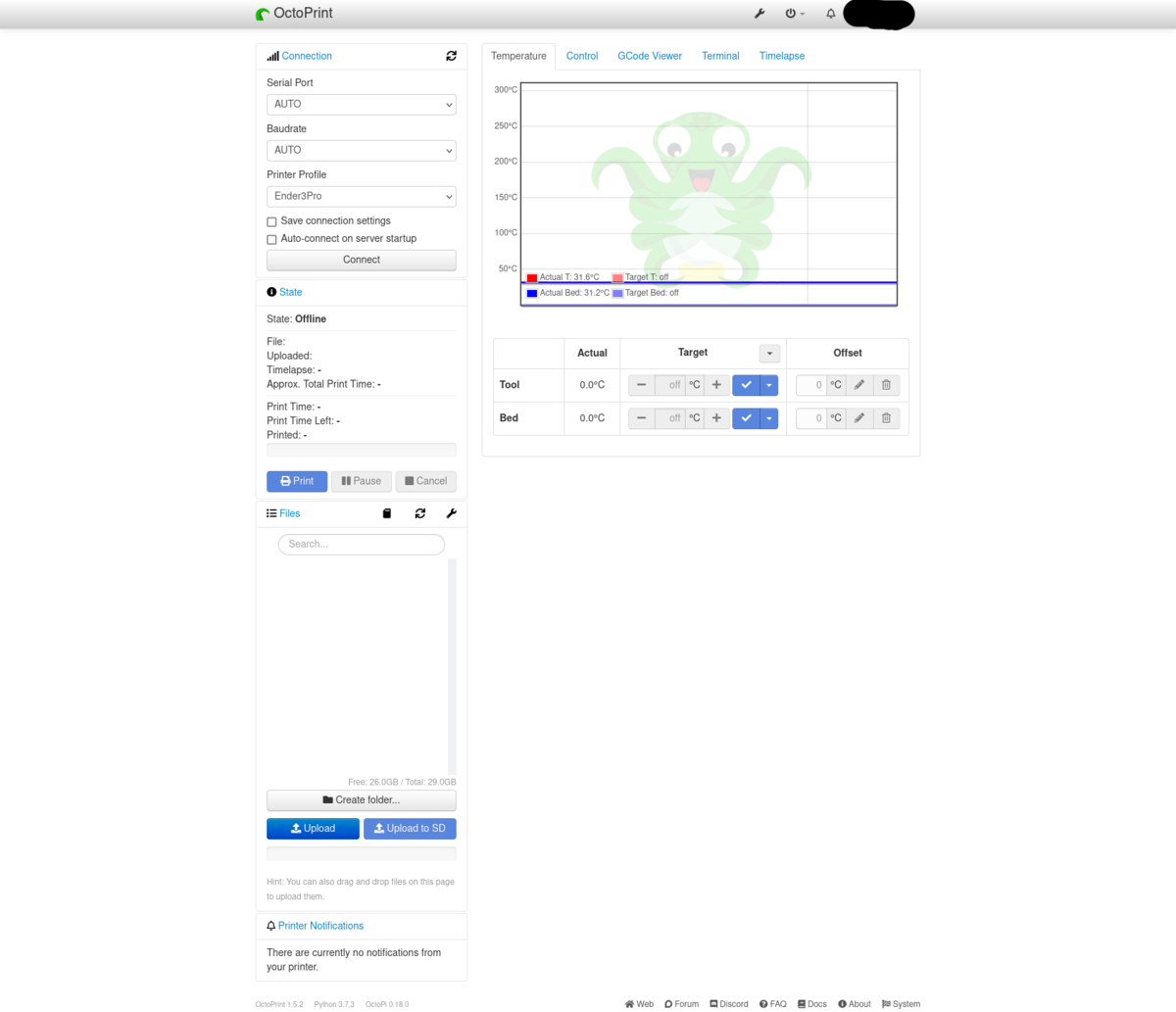Click the Create folder button

pos(362,800)
